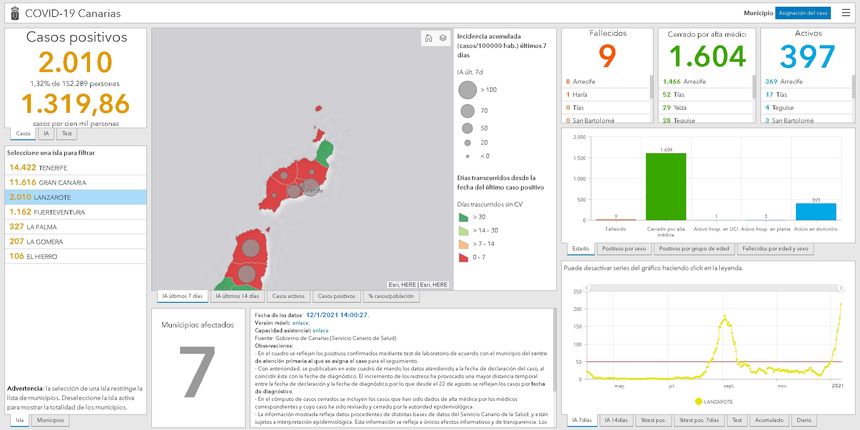Image resolution: width=860 pixels, height=430 pixels.
Task: Click the green 'Cerrado por alta médica' bar
Action: (665, 186)
